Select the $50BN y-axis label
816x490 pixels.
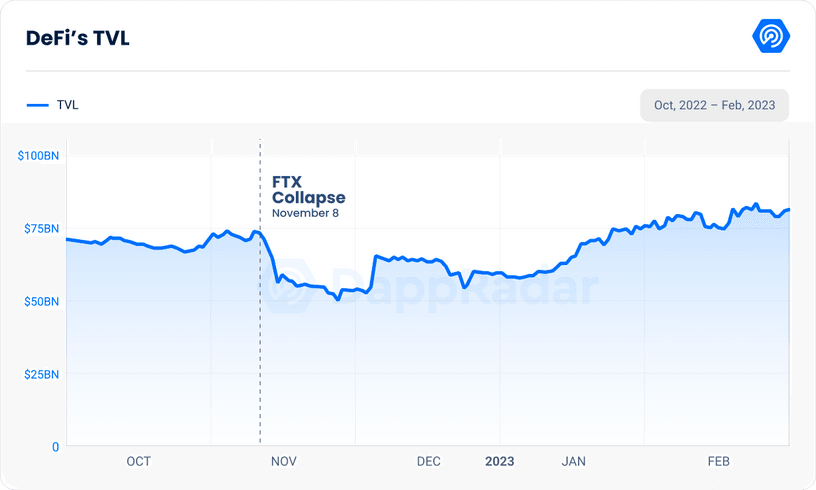[40, 301]
